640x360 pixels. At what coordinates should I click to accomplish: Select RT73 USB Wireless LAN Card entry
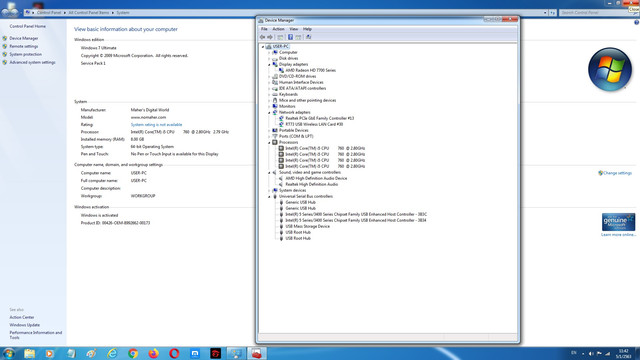314,124
